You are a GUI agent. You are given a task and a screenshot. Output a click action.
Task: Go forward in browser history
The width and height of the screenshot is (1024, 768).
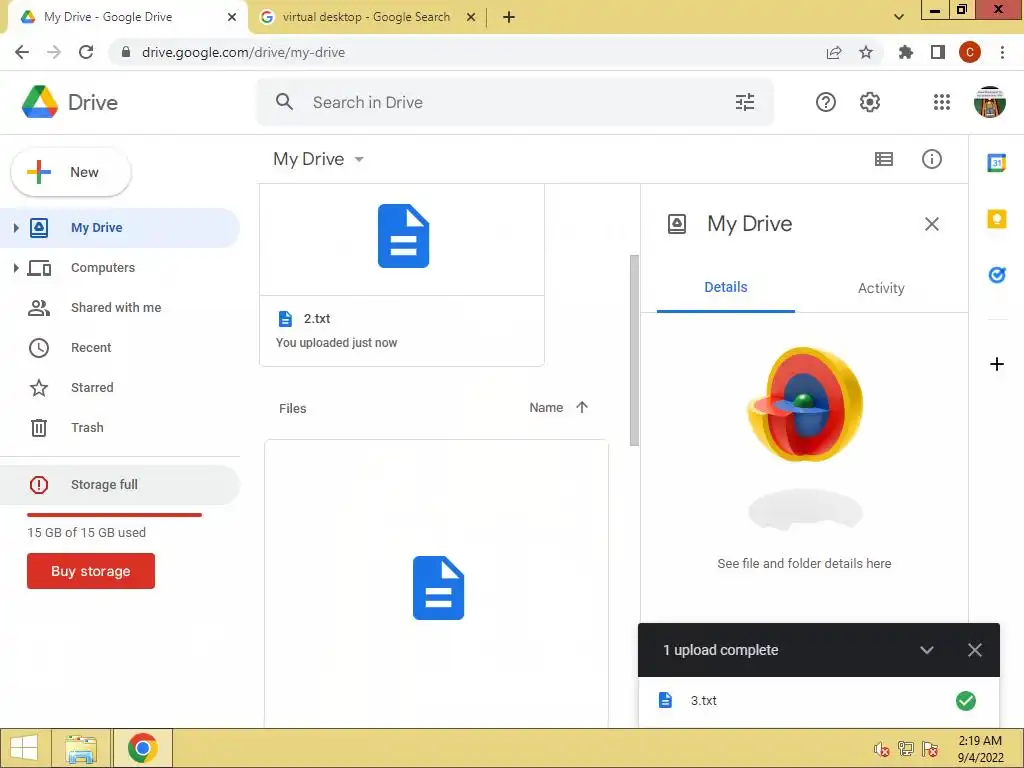point(54,52)
